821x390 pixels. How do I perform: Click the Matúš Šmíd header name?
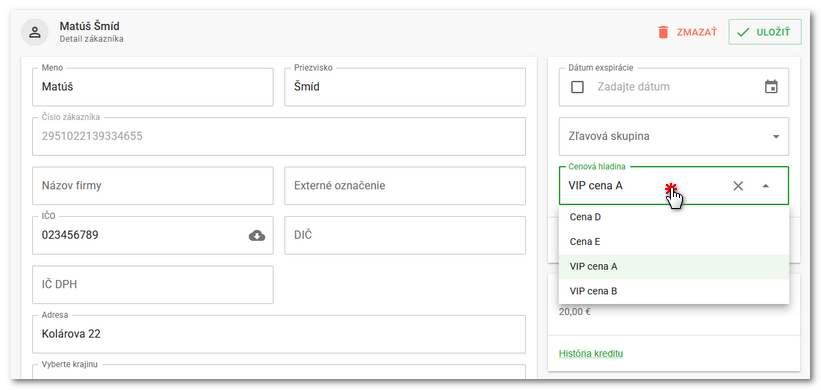coord(90,26)
